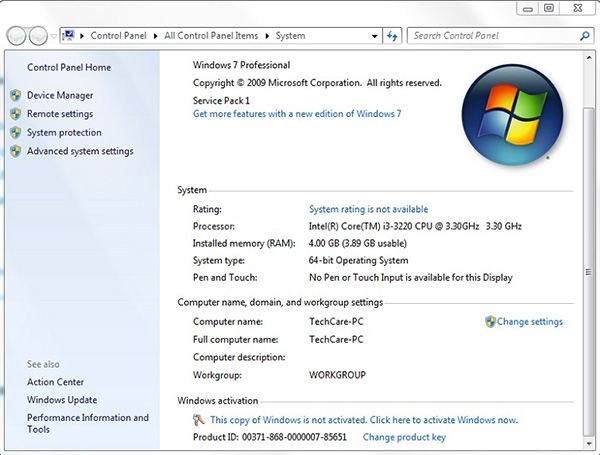Open Advanced system settings link

pyautogui.click(x=80, y=152)
